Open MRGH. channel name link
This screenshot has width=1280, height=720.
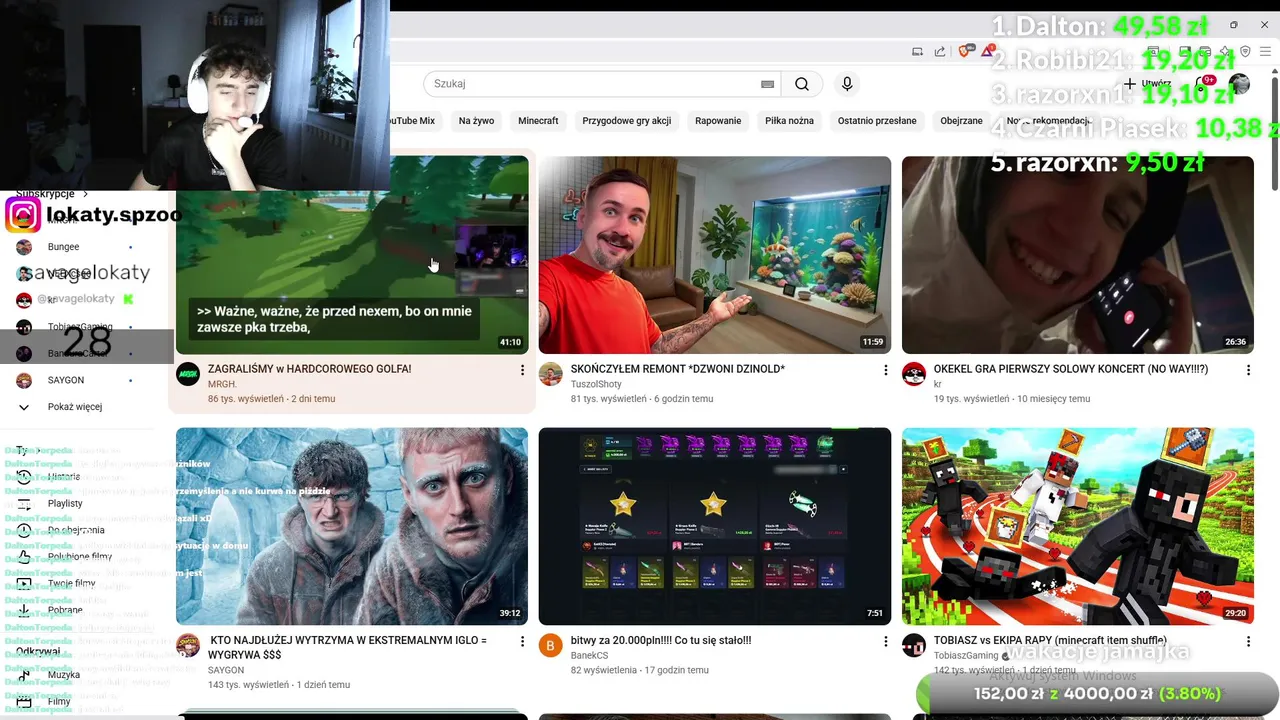tap(222, 384)
